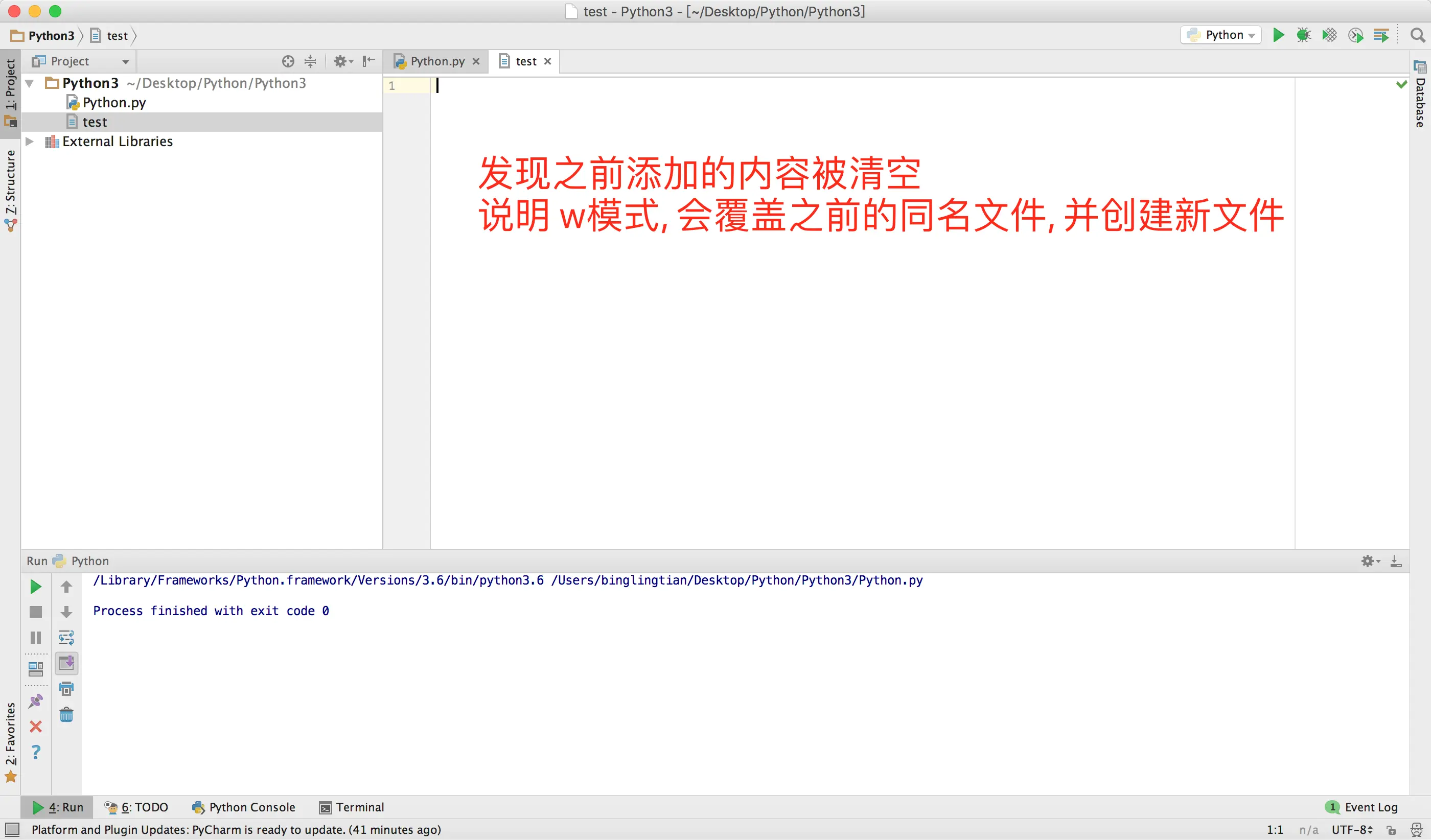Open Search Everywhere magnifier icon
Screen dimensions: 1431x840
tap(1418, 35)
